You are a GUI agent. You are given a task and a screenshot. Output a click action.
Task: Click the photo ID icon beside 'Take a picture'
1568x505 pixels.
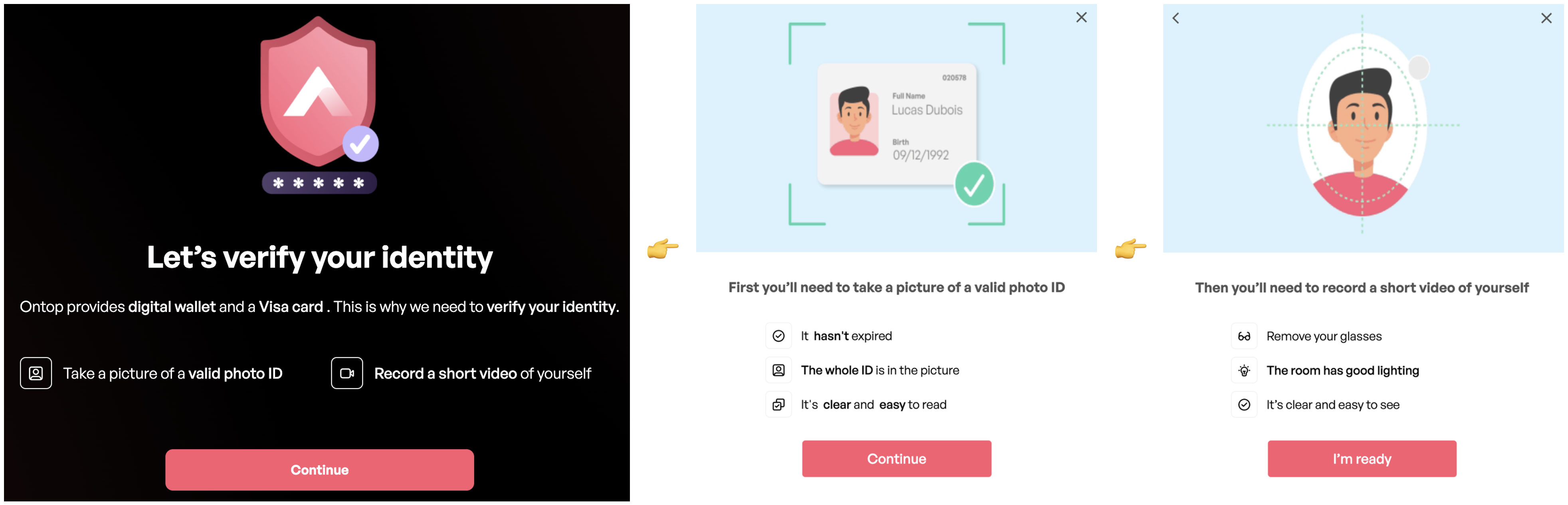click(x=36, y=373)
